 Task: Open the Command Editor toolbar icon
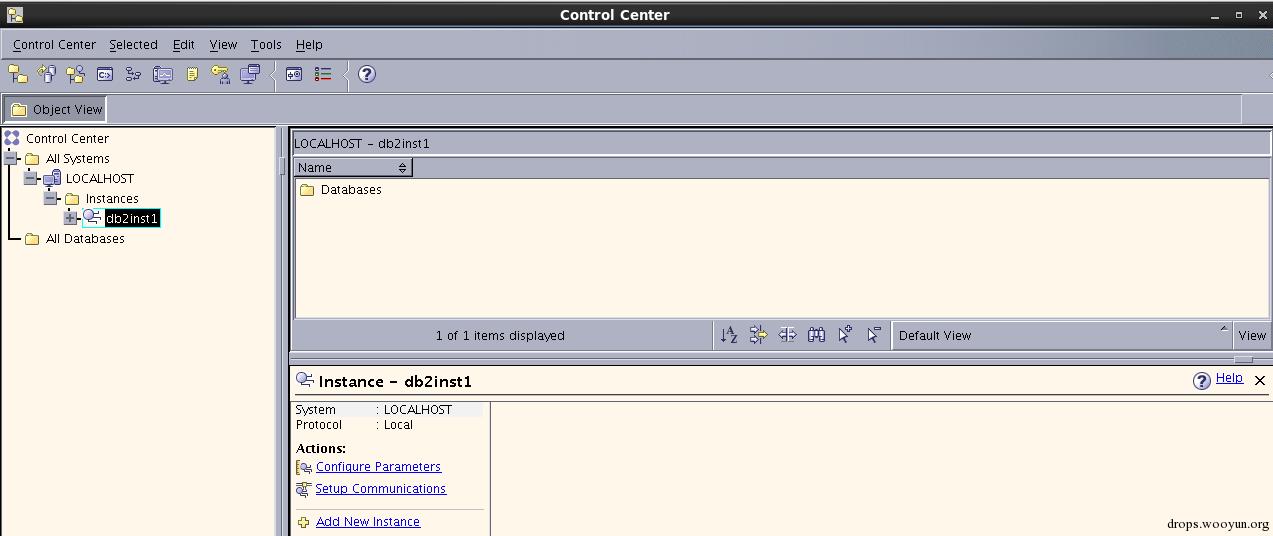click(105, 74)
